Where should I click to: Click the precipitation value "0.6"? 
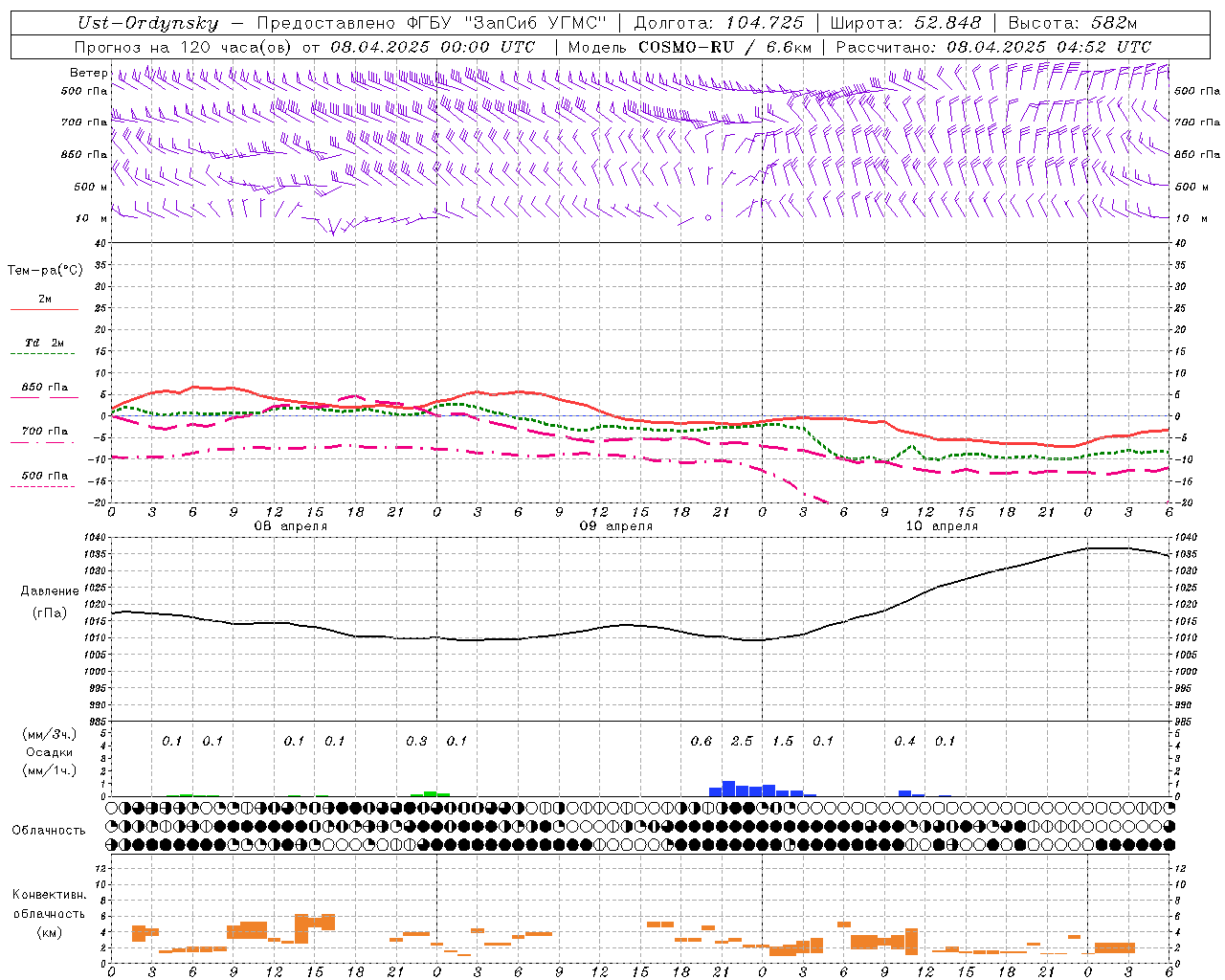[702, 741]
